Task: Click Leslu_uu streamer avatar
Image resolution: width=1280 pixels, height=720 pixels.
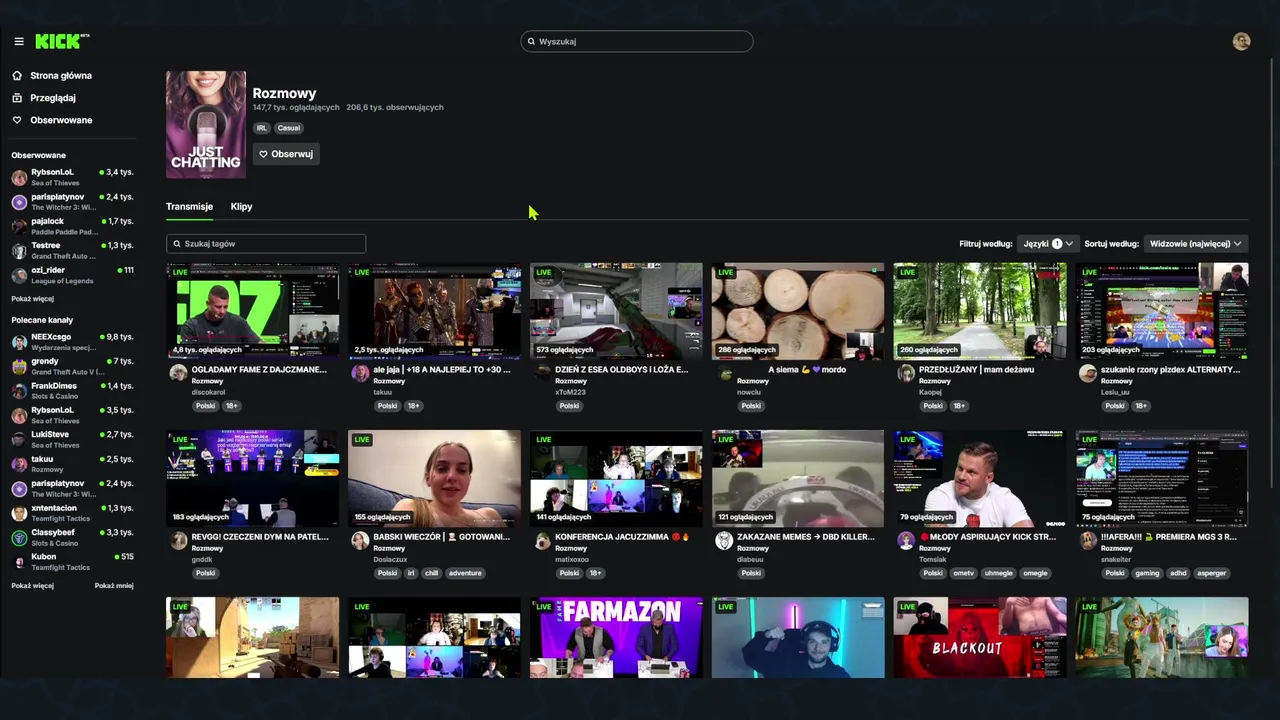Action: click(1088, 373)
